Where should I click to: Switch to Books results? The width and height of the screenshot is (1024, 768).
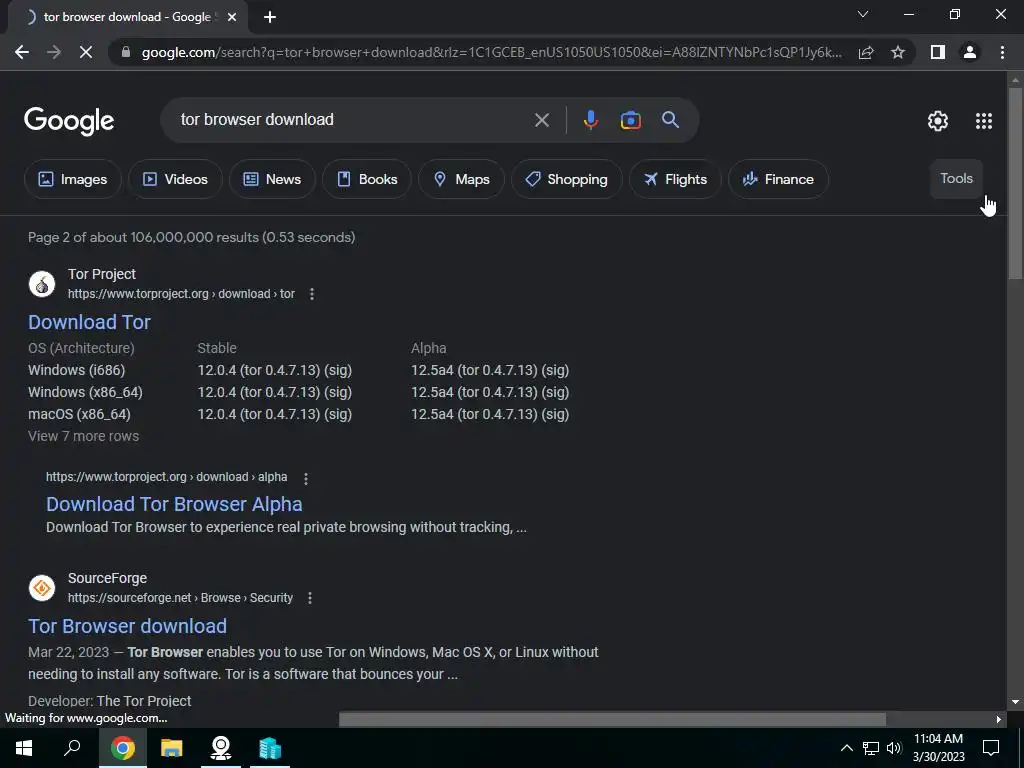[366, 179]
